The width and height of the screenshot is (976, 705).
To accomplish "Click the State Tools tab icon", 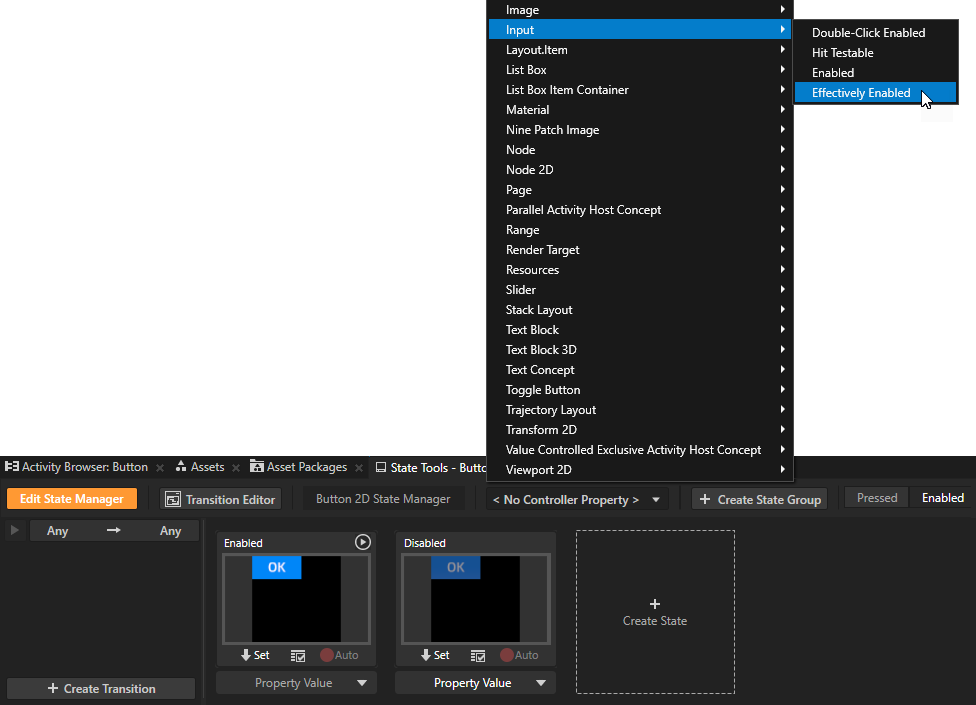I will [x=379, y=466].
